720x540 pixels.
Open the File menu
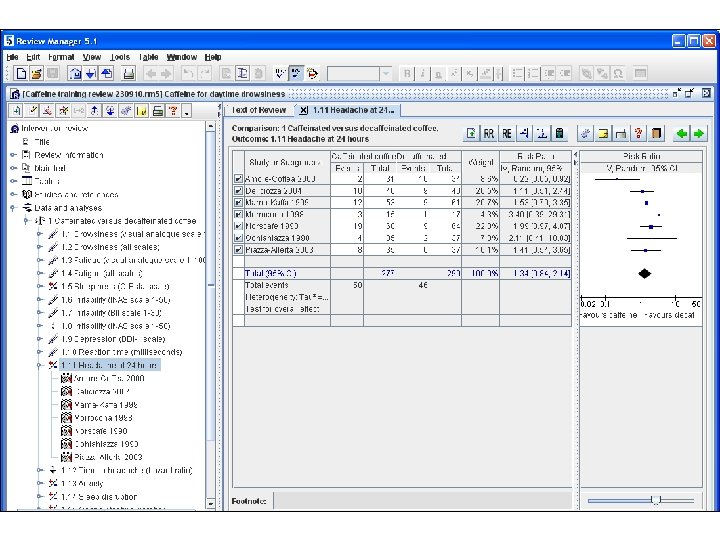click(x=12, y=57)
